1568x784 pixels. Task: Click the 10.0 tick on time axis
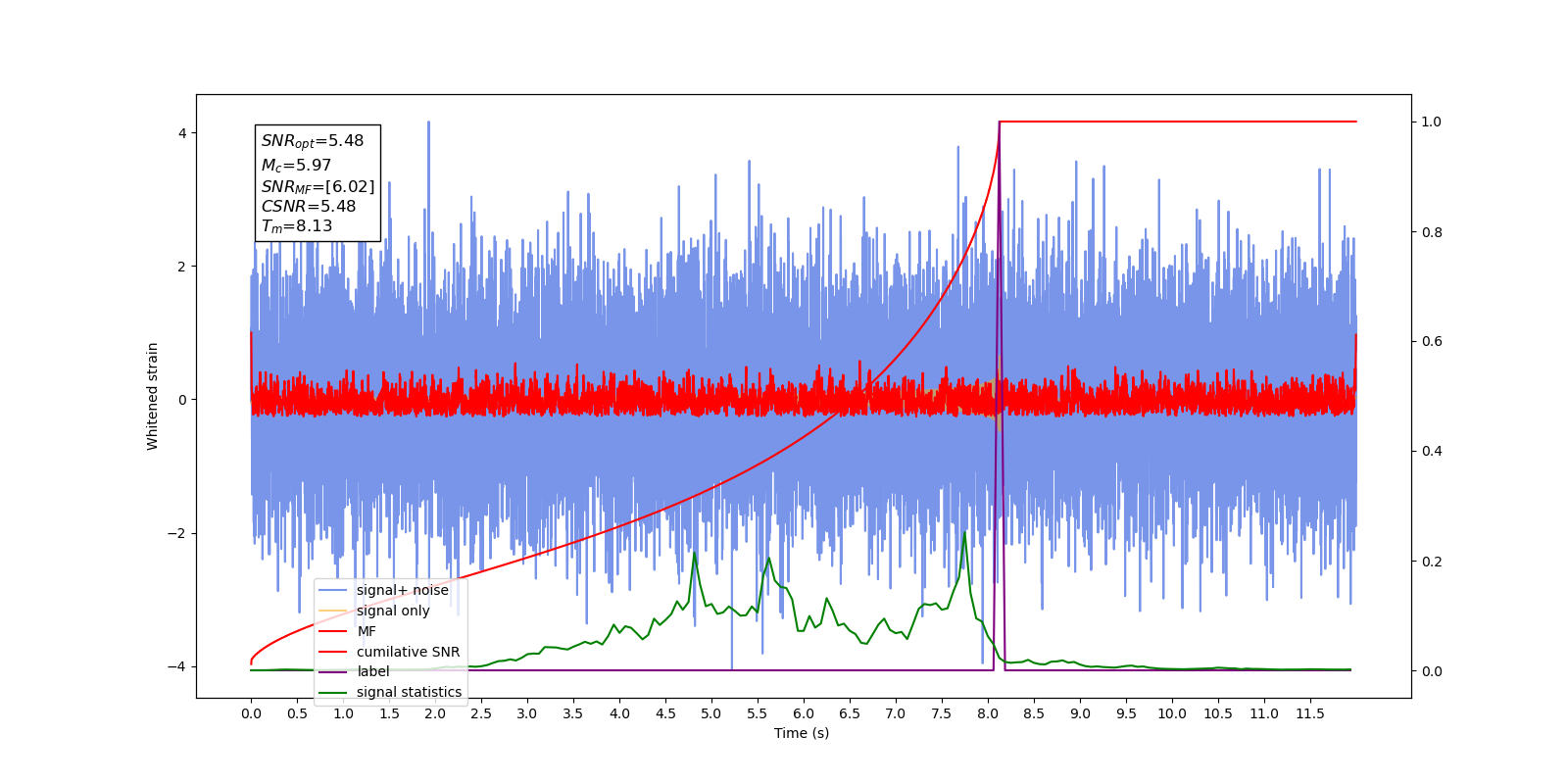1172,713
